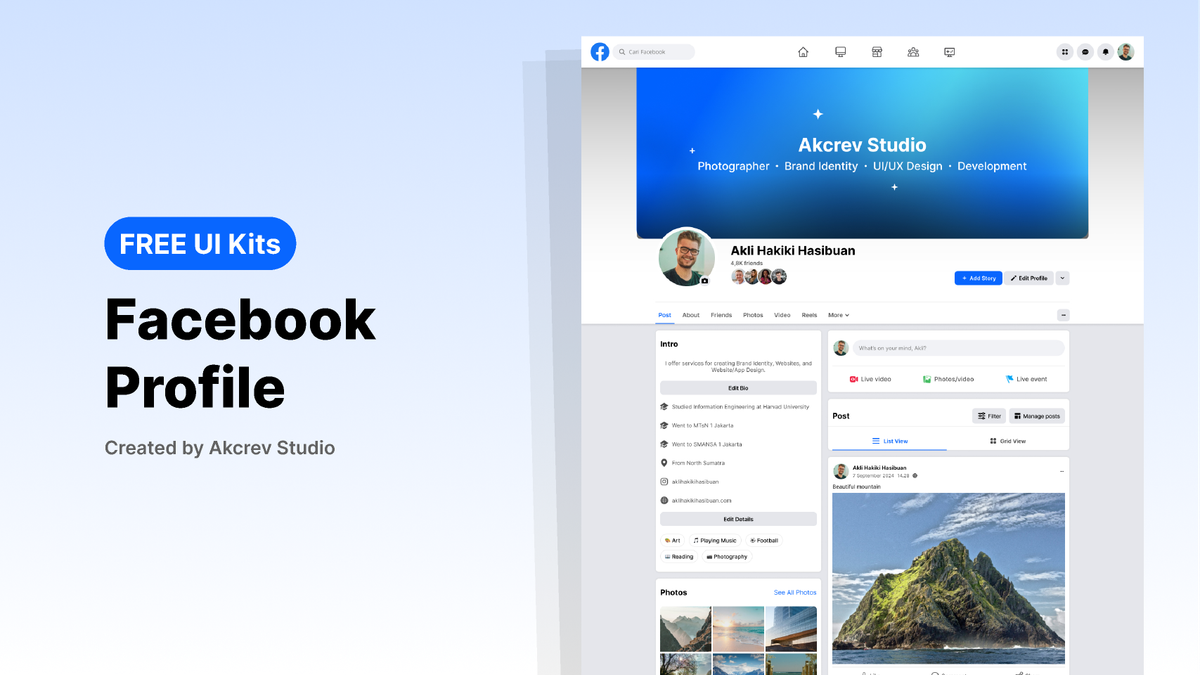
Task: Click the What's on your mind field
Action: click(959, 348)
